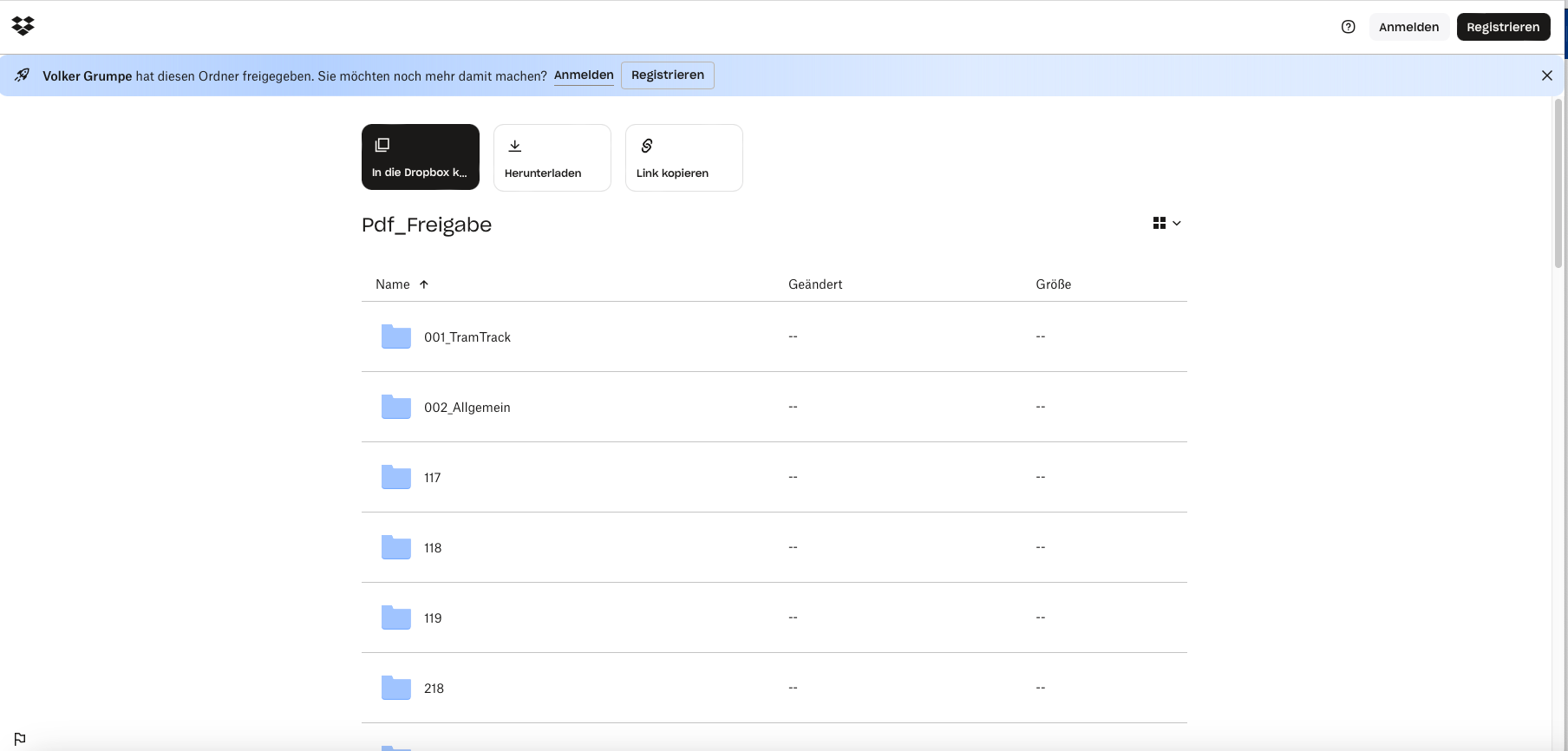Click the 002_Allgemein folder icon

tap(396, 407)
